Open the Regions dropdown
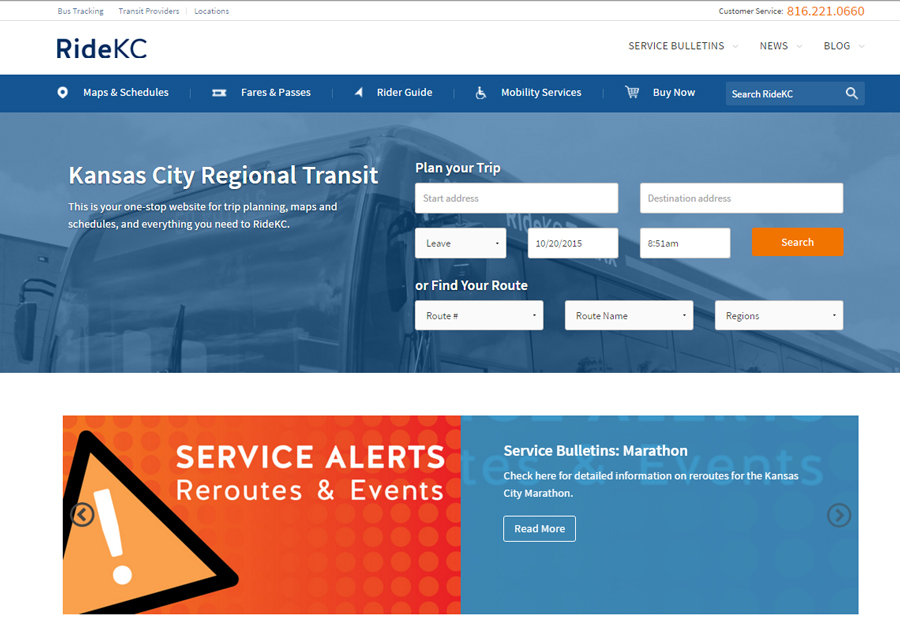The image size is (900, 625). point(779,315)
